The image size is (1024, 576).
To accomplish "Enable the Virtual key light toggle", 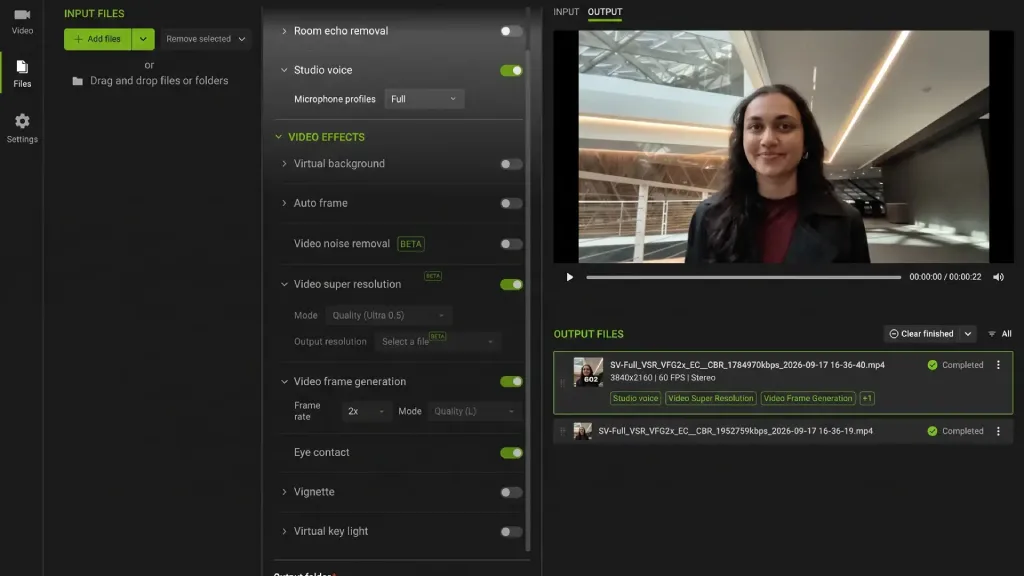I will point(511,532).
